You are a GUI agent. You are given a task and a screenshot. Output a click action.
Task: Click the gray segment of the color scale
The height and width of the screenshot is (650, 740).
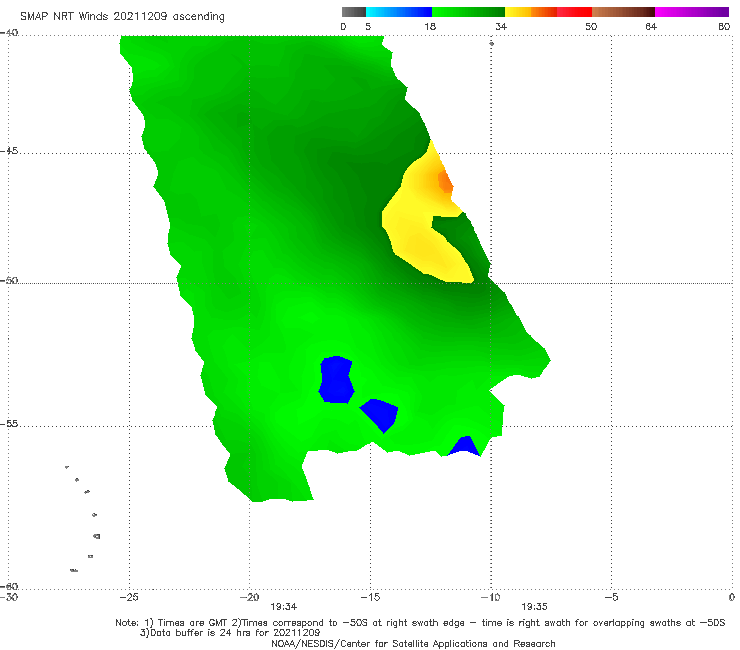[353, 12]
